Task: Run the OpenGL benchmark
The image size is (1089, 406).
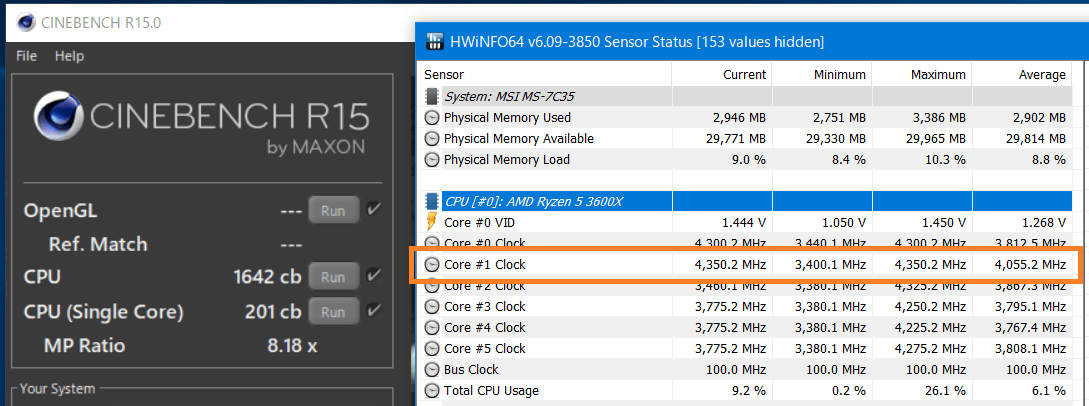Action: (x=333, y=211)
